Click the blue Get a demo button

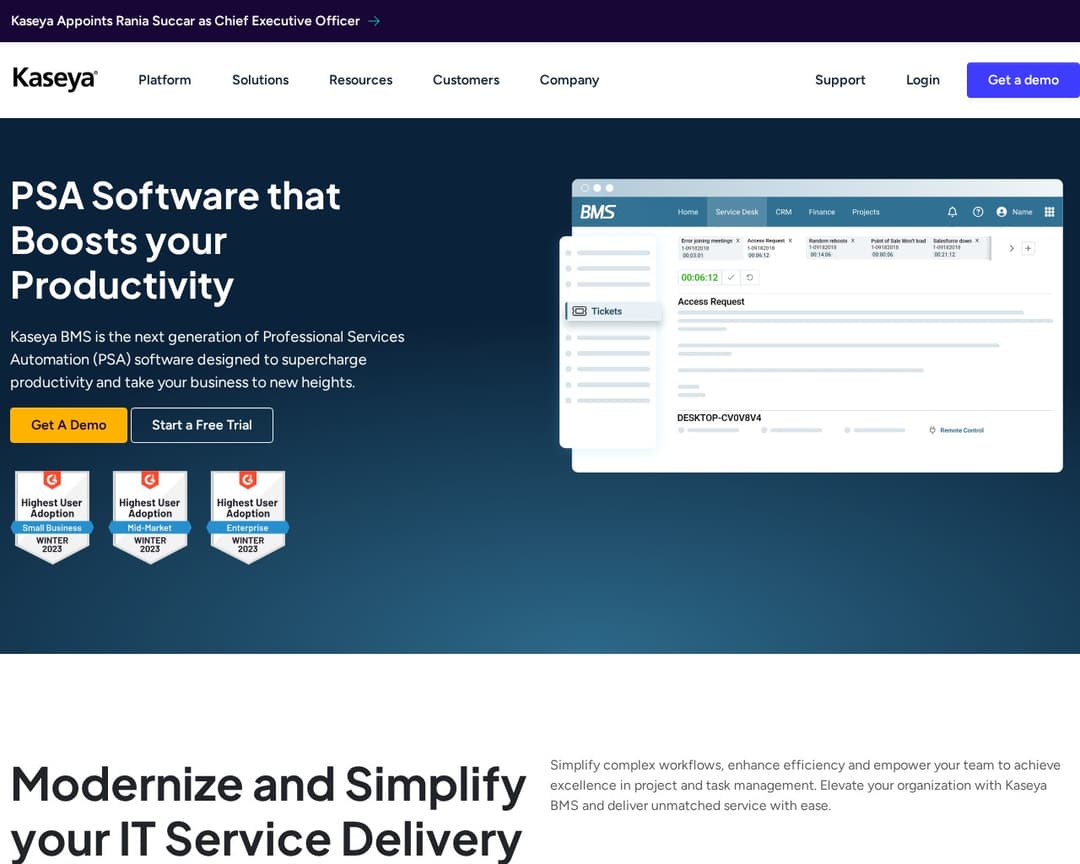point(1024,80)
